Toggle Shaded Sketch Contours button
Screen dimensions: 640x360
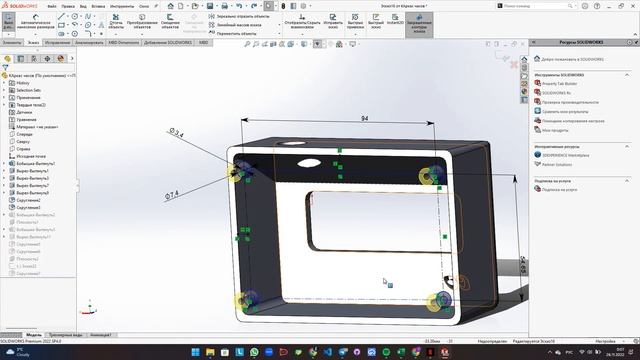pos(419,24)
